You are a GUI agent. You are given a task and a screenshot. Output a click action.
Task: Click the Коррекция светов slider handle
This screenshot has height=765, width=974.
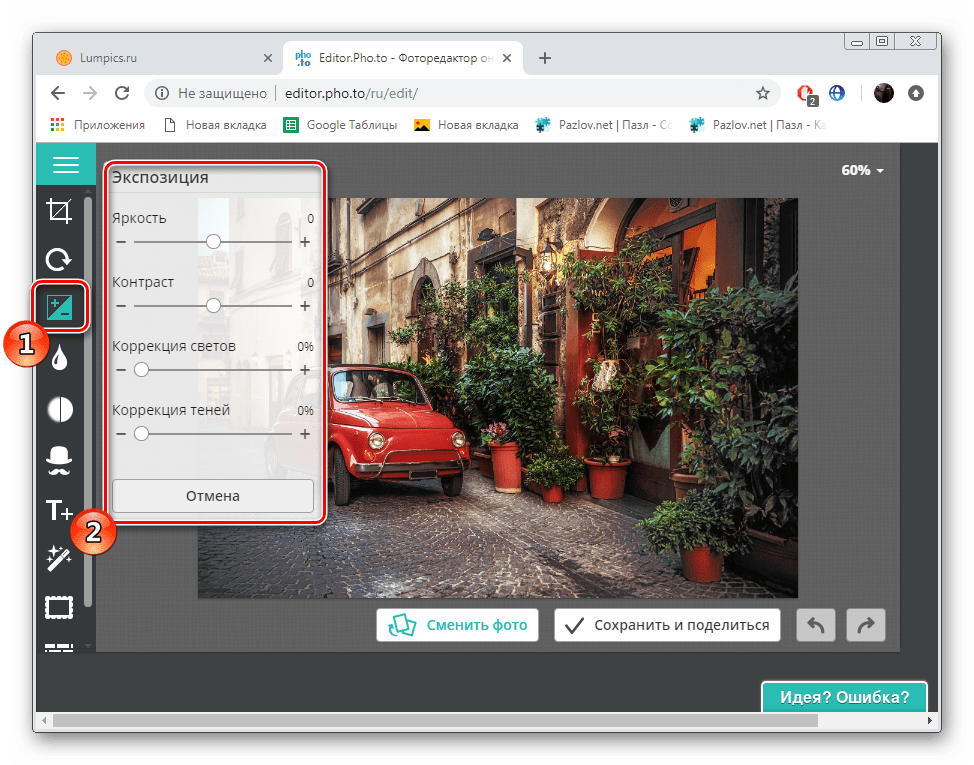coord(142,369)
